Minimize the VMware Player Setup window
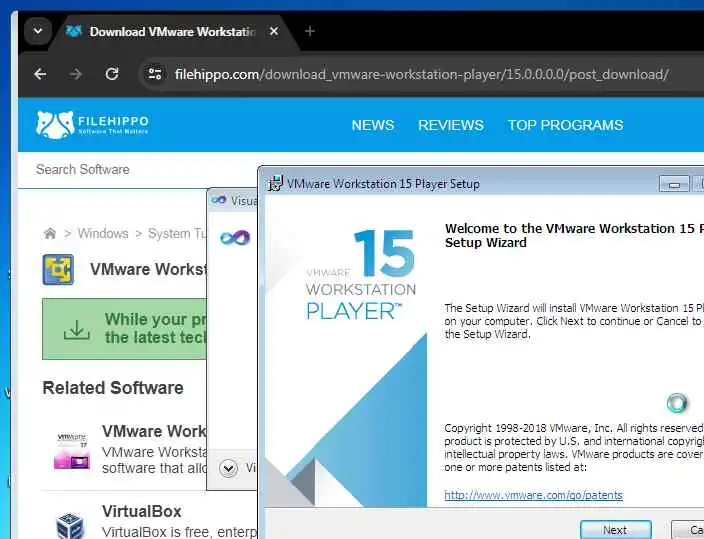Viewport: 704px width, 539px height. (673, 184)
